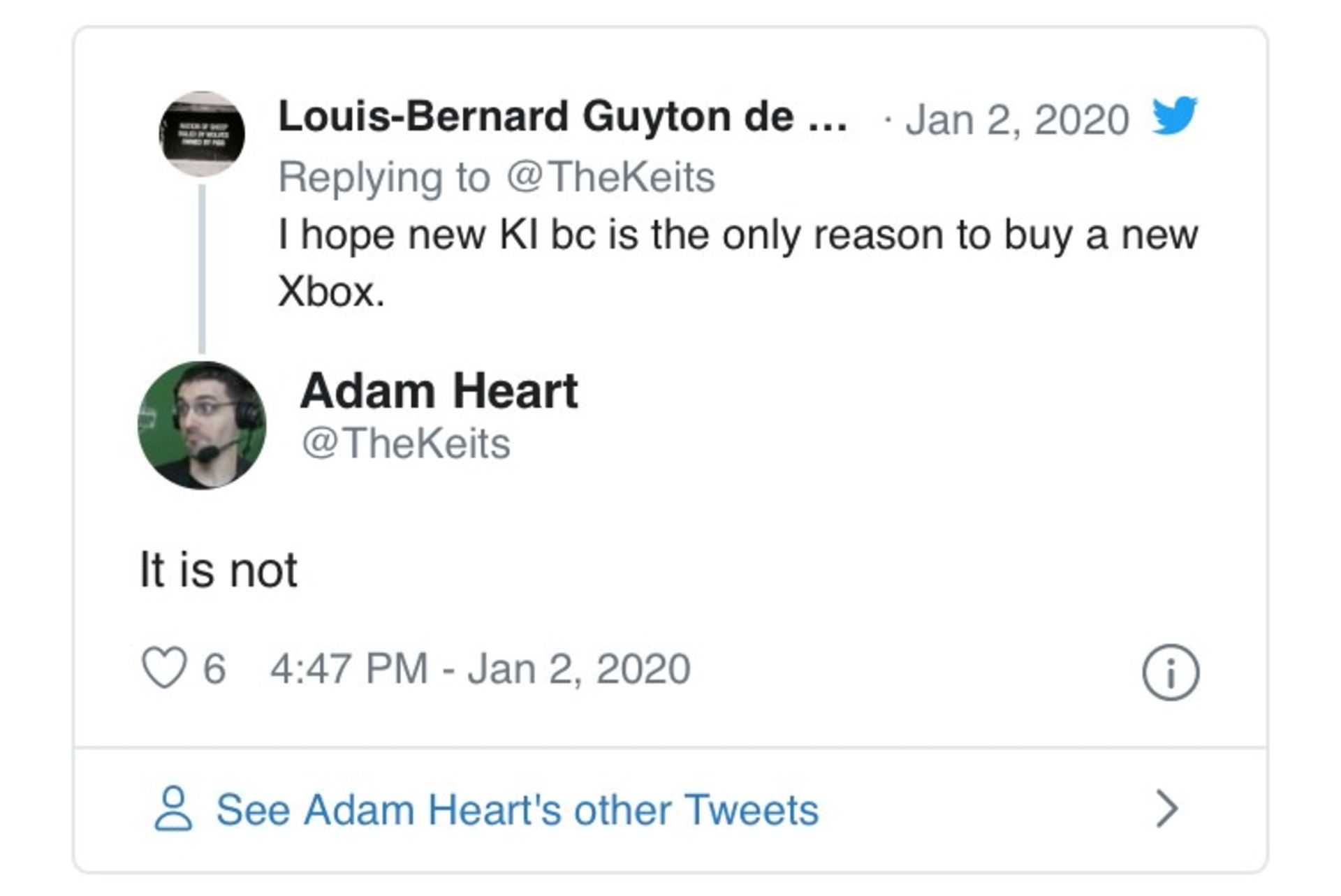Click the @TheKeits handle under Adam Heart
This screenshot has height=896, width=1341.
(406, 443)
